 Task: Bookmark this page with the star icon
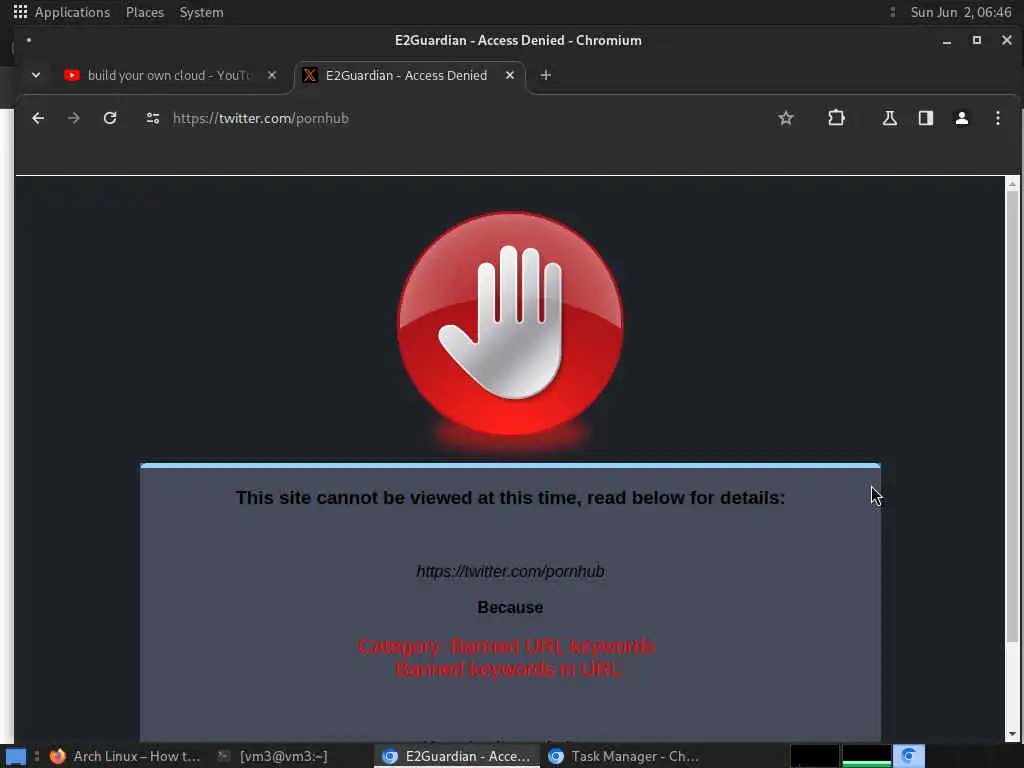pos(786,118)
